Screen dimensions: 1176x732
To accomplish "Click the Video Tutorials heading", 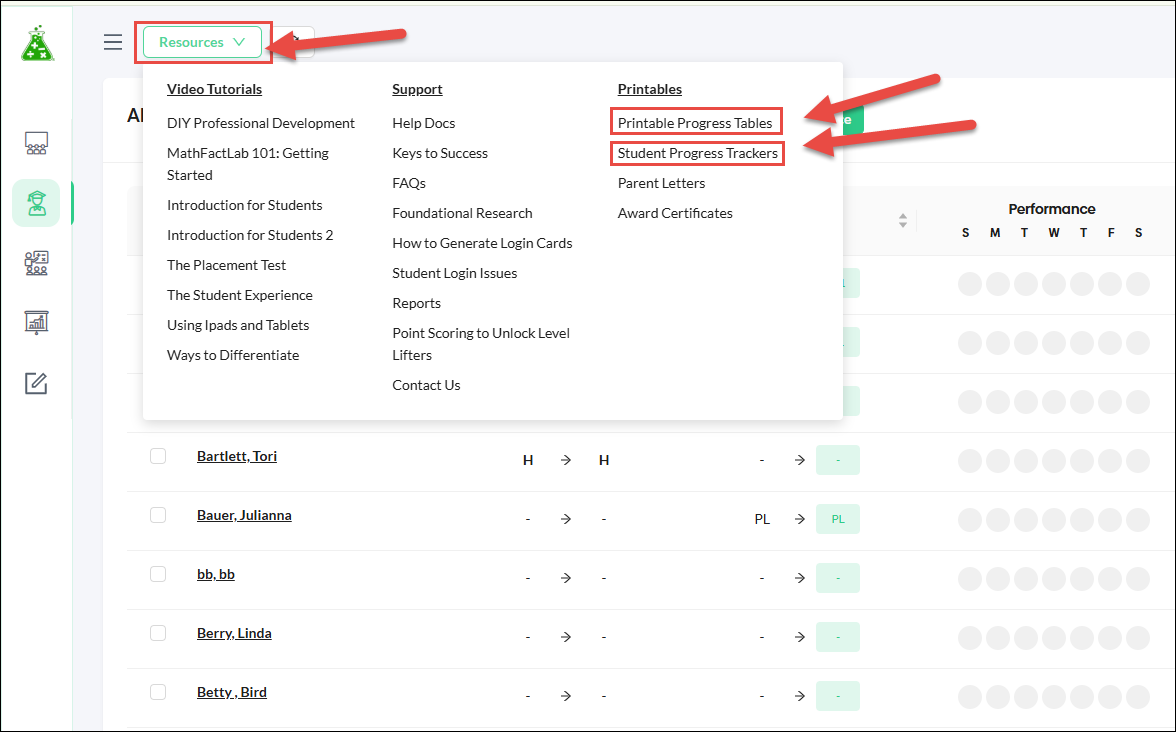I will coord(214,89).
